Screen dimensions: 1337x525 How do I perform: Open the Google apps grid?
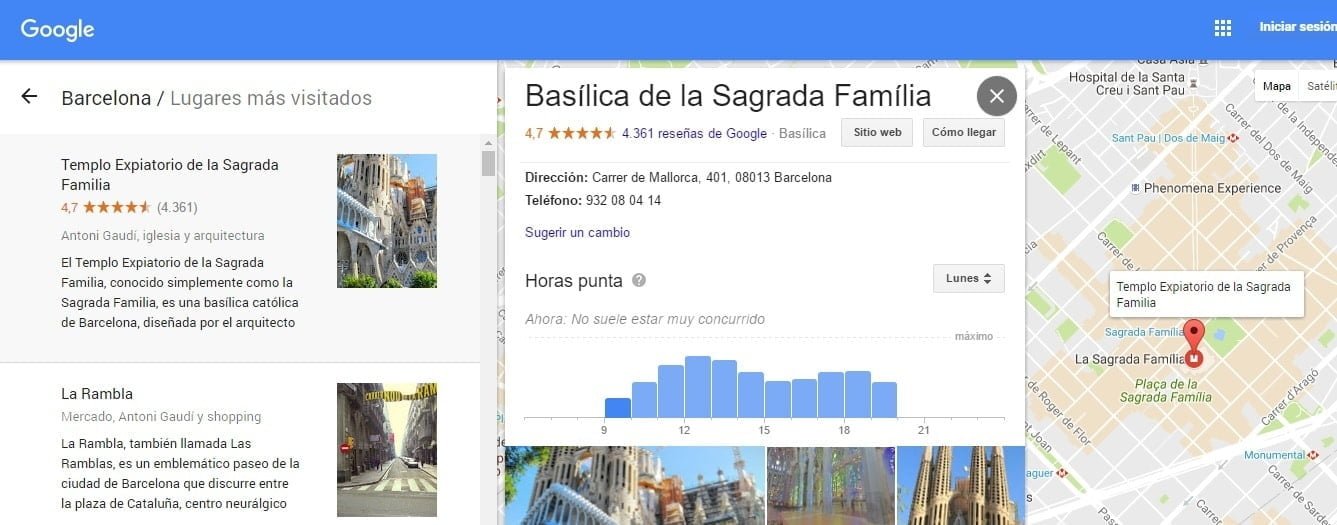coord(1222,28)
